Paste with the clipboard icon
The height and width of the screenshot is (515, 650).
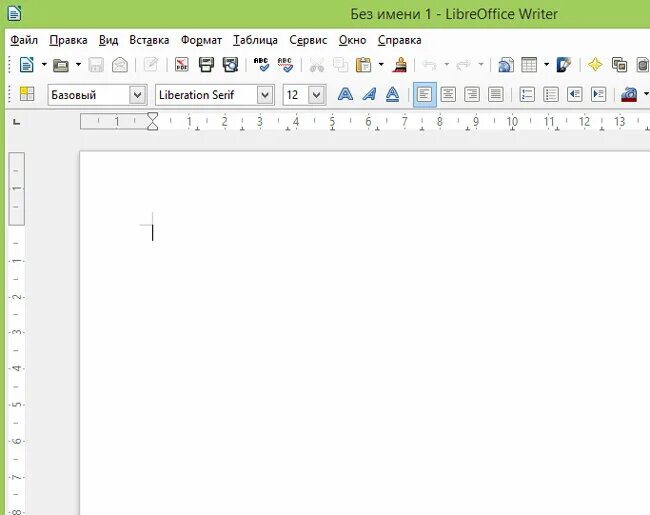pyautogui.click(x=364, y=65)
